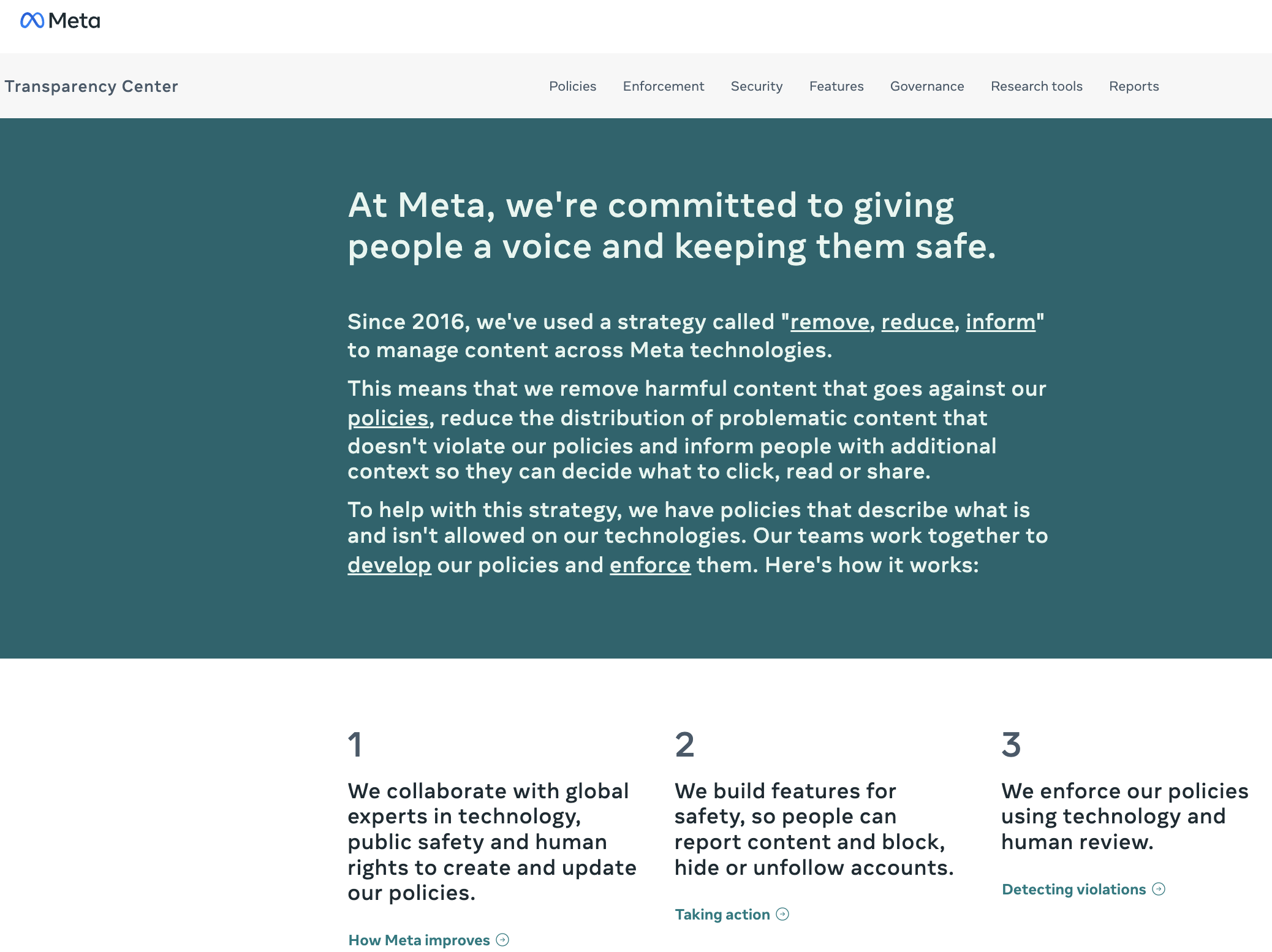The image size is (1272, 952).
Task: Follow the "remove" hyperlink
Action: coord(830,322)
